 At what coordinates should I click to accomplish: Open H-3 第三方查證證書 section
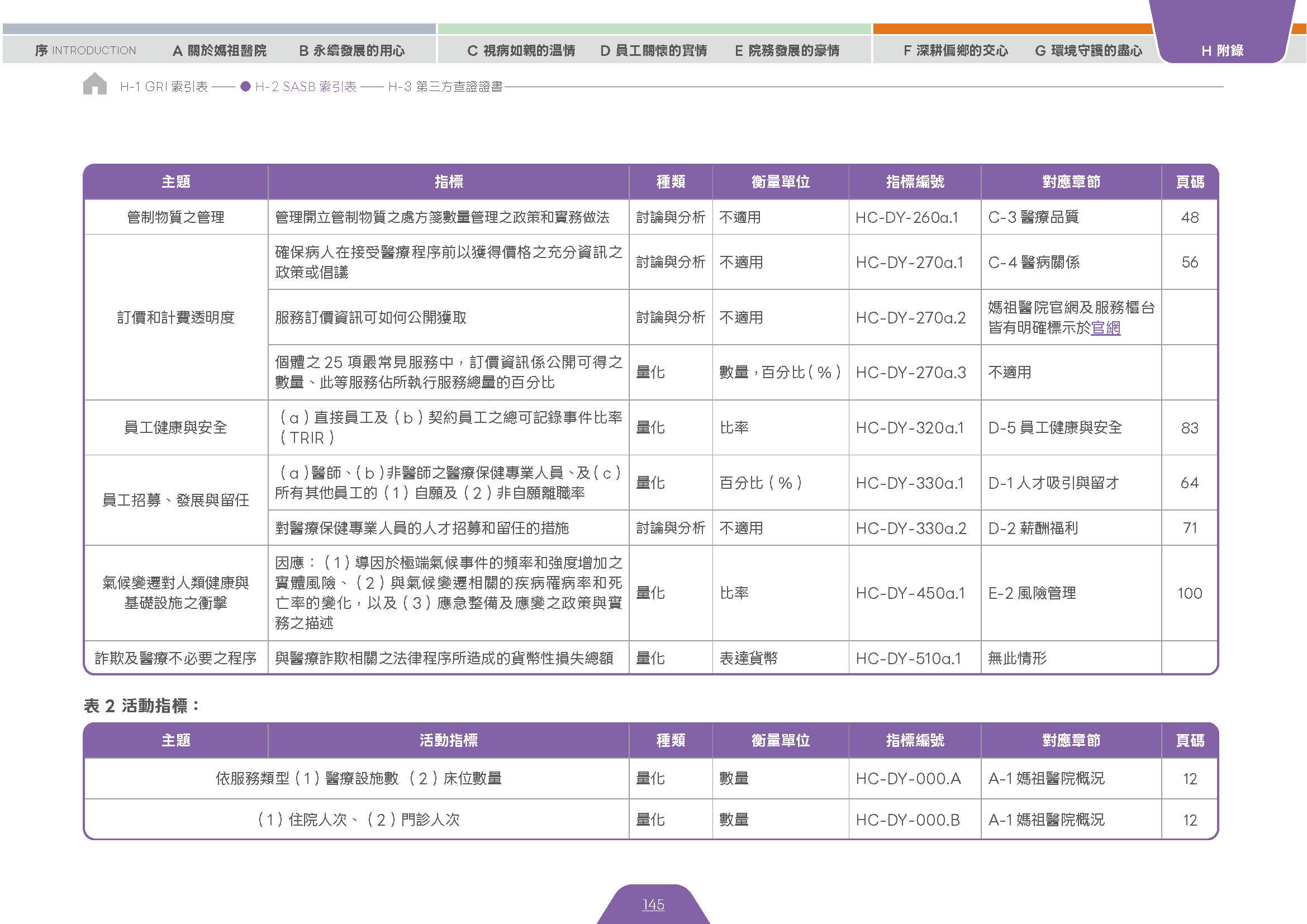[x=445, y=87]
